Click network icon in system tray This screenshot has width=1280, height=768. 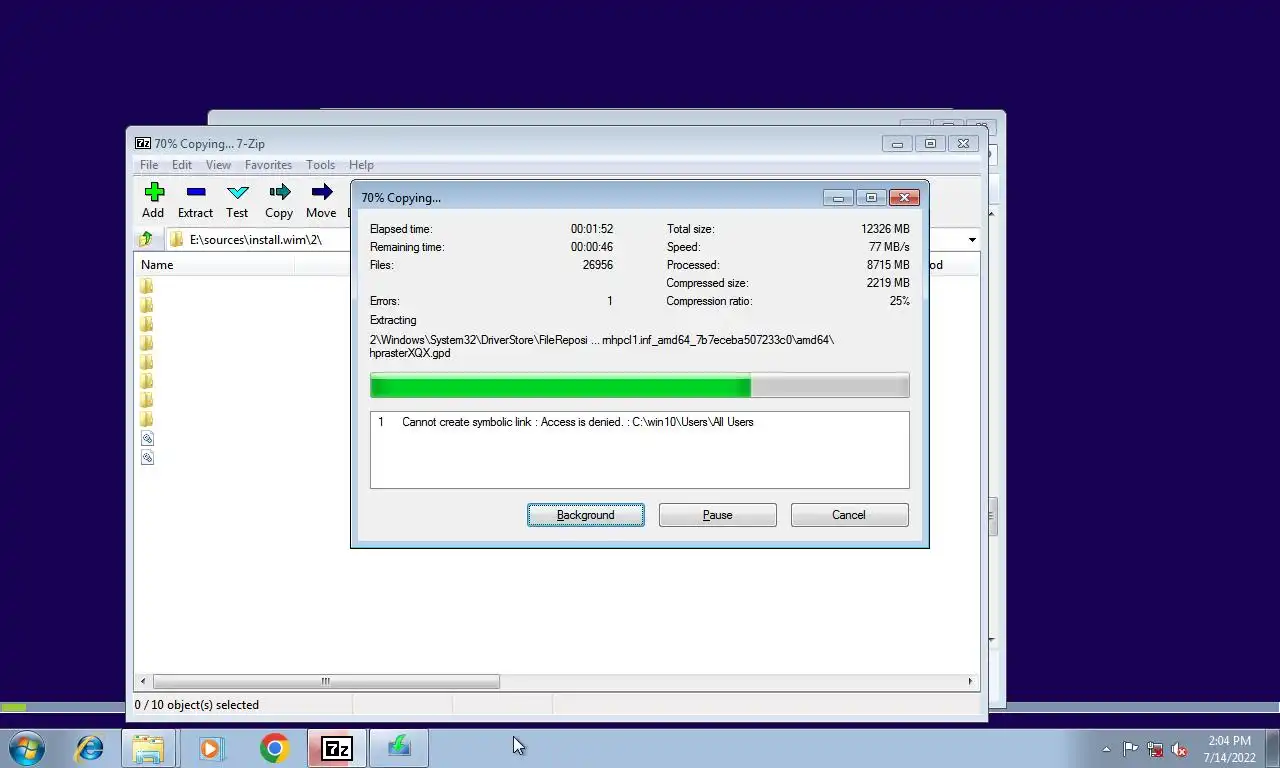(1155, 749)
